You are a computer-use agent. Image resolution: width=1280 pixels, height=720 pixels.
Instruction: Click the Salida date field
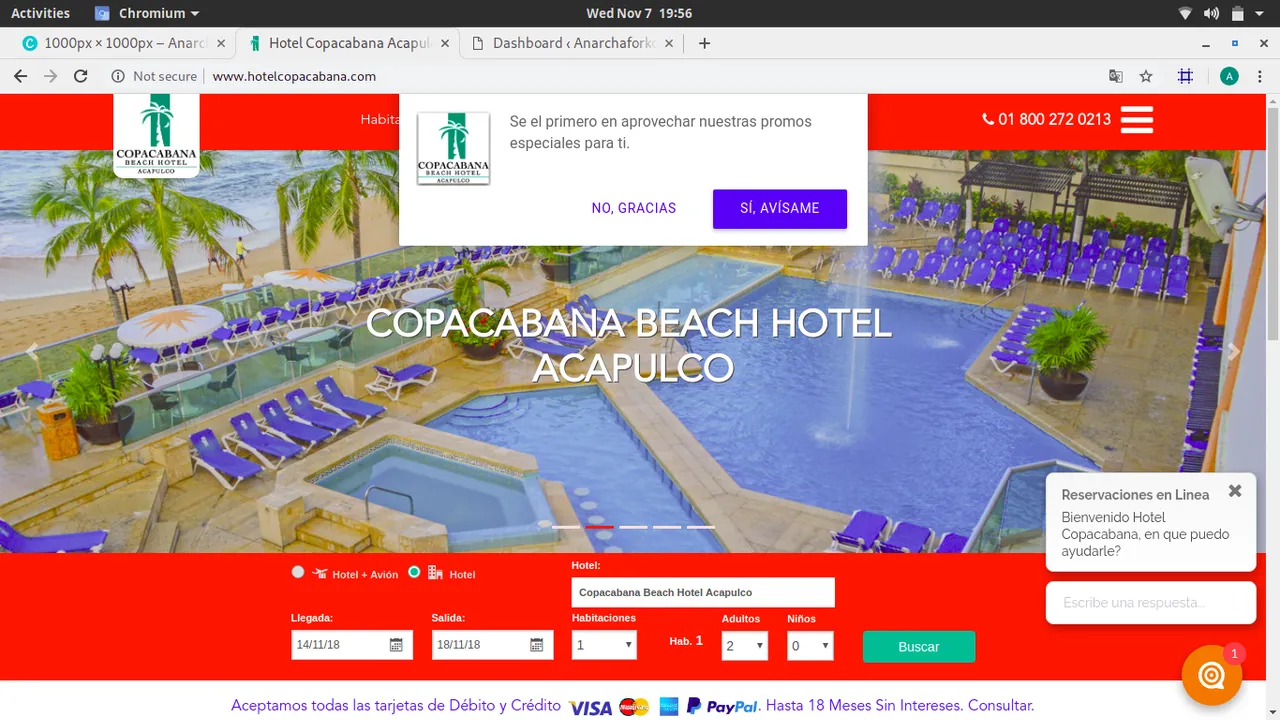(492, 645)
